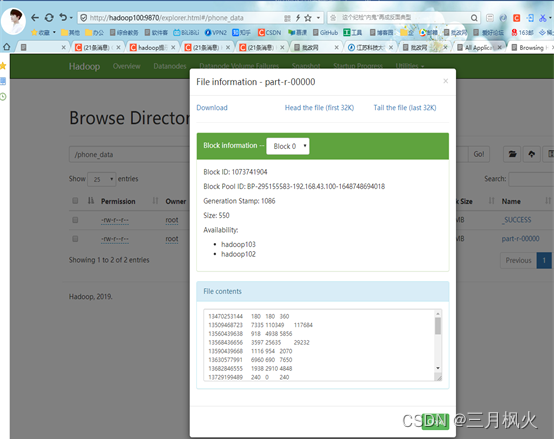Reload the page with the refresh icon
Screen dimensions: 554x439
click(x=49, y=18)
